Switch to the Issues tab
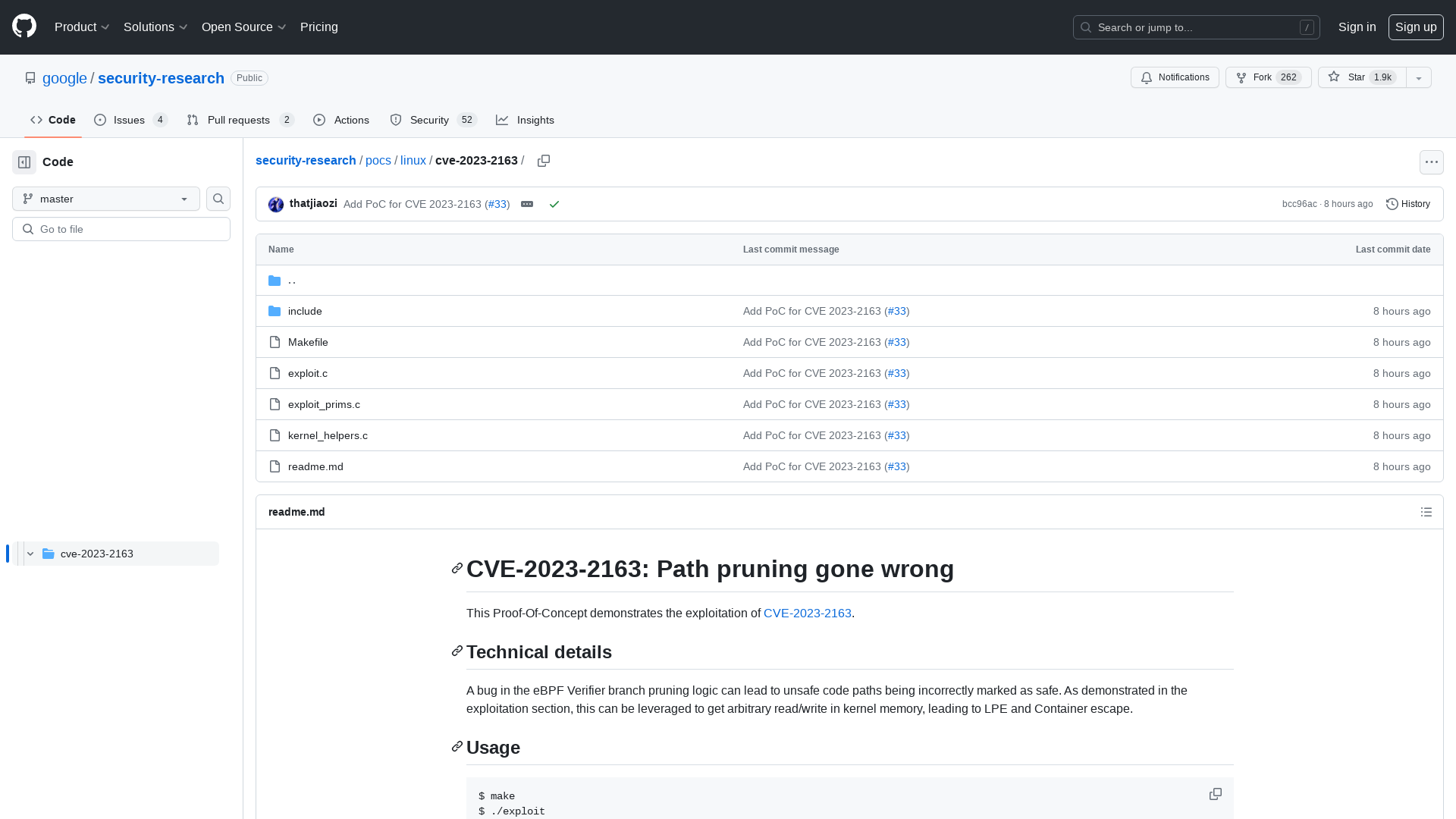1456x819 pixels. point(130,120)
